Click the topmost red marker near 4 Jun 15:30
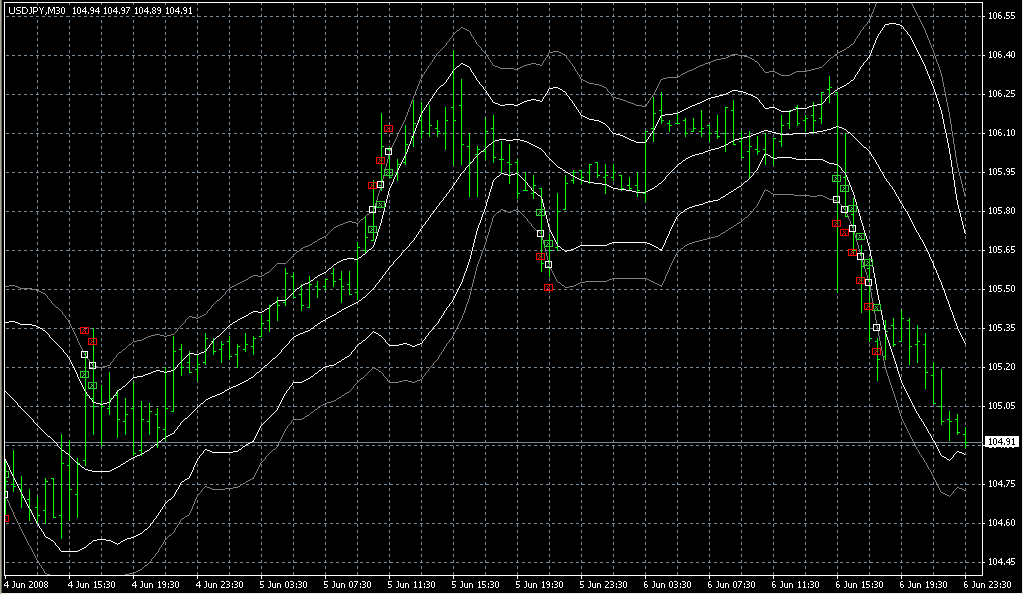1024x594 pixels. coord(85,330)
